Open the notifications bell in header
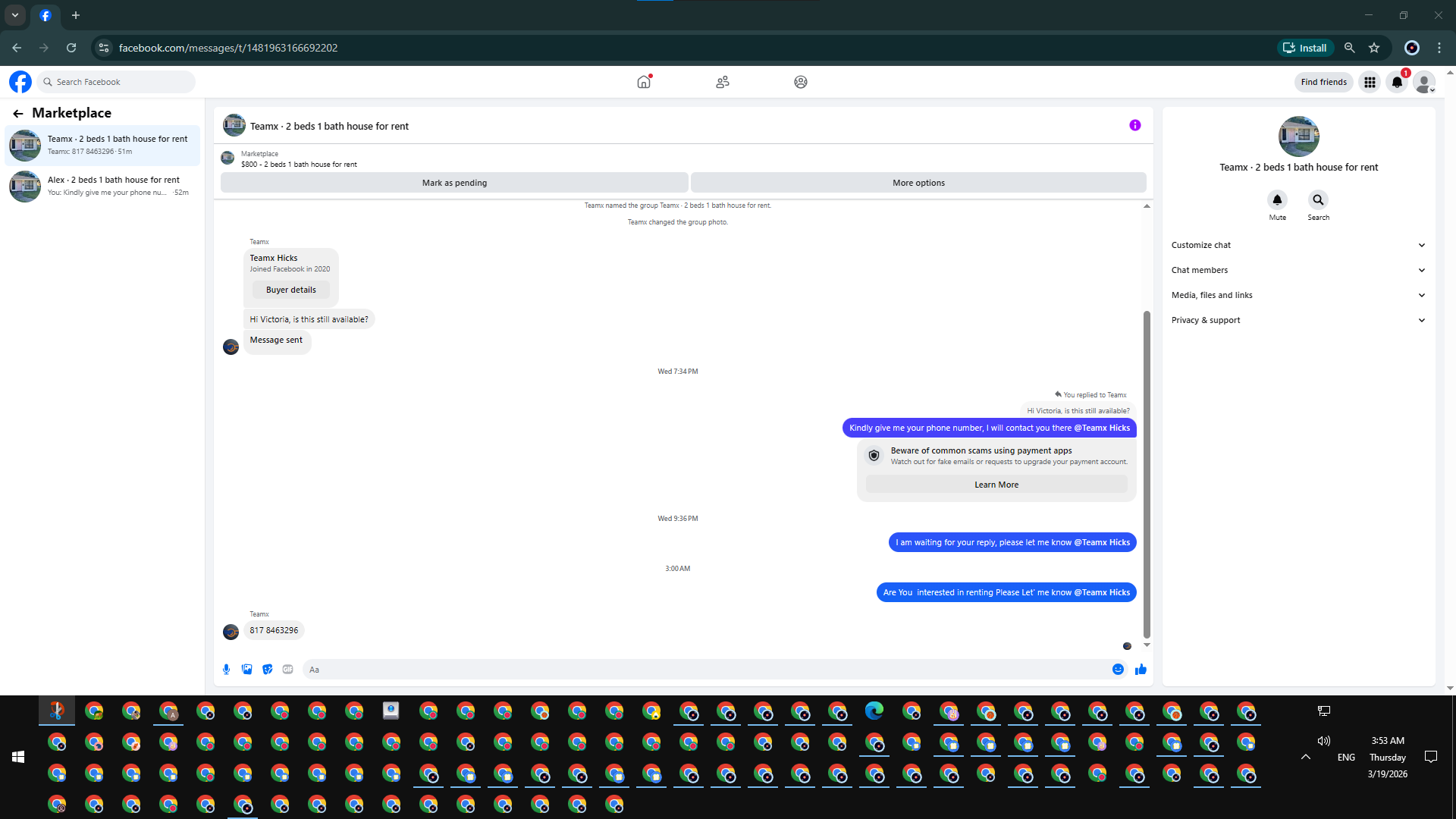Screen dimensions: 1456x819 [x=1397, y=82]
